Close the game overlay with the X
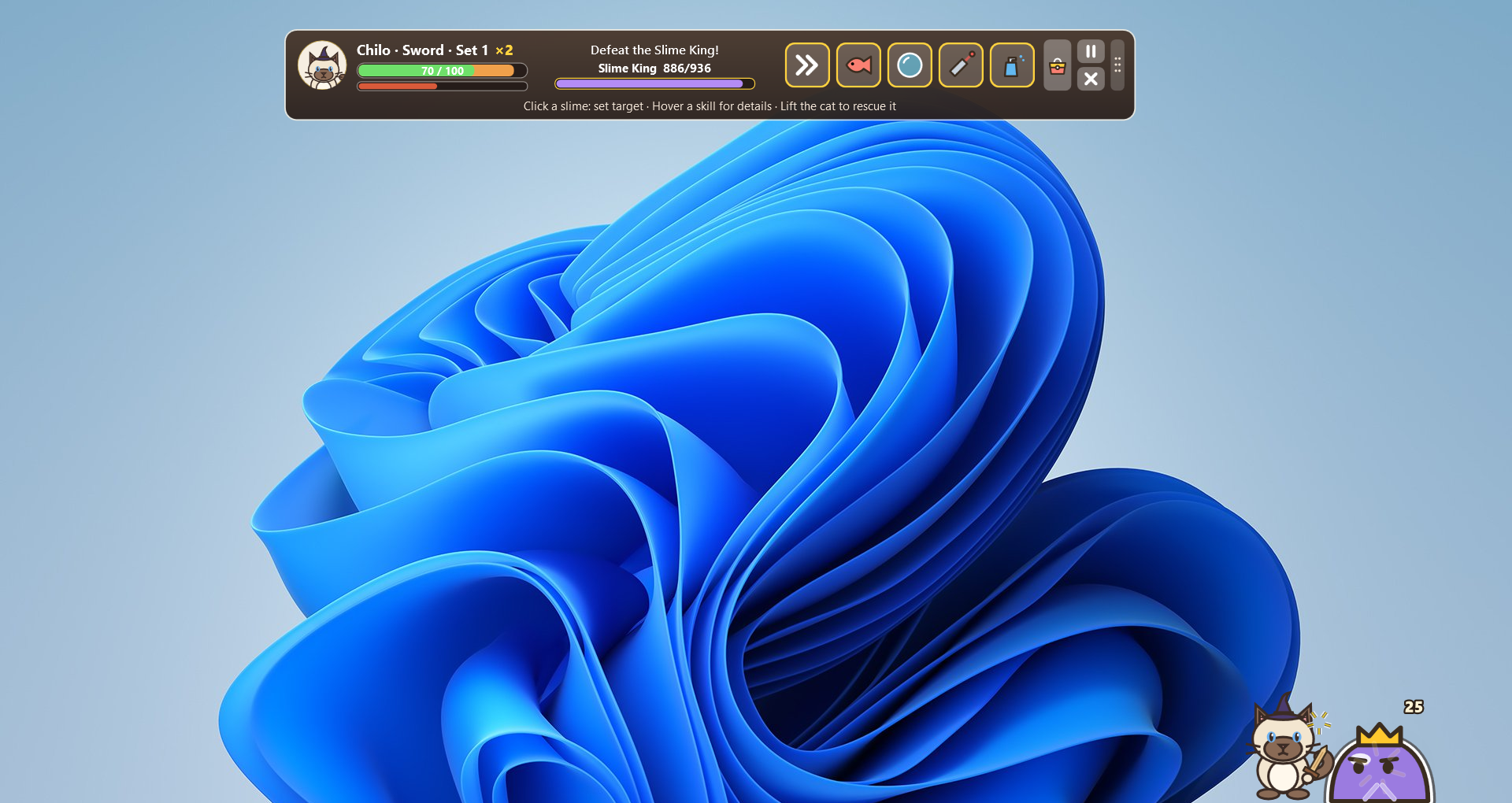Viewport: 1512px width, 803px height. point(1091,79)
